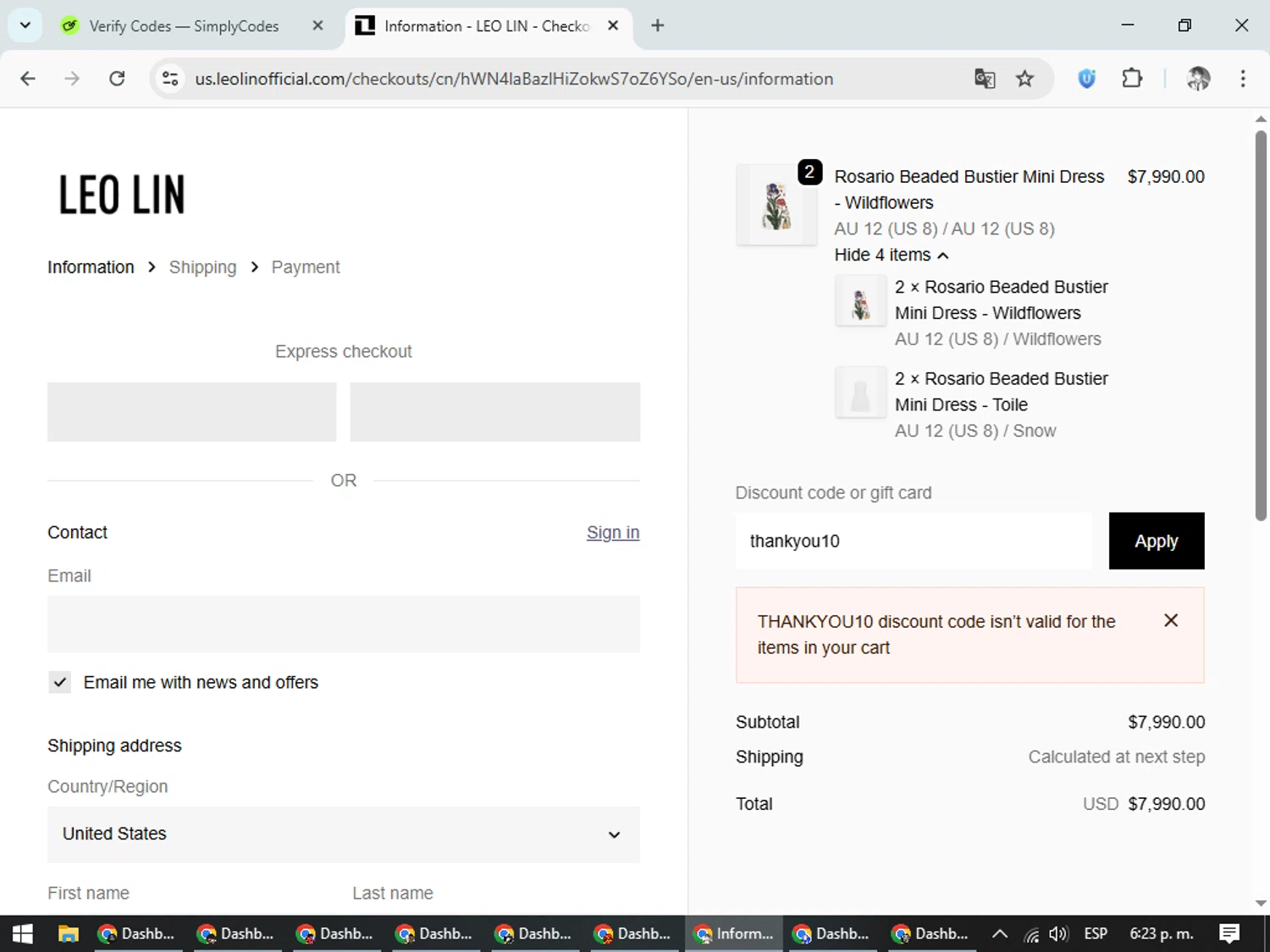Open the tab search dropdown arrow

(x=25, y=25)
